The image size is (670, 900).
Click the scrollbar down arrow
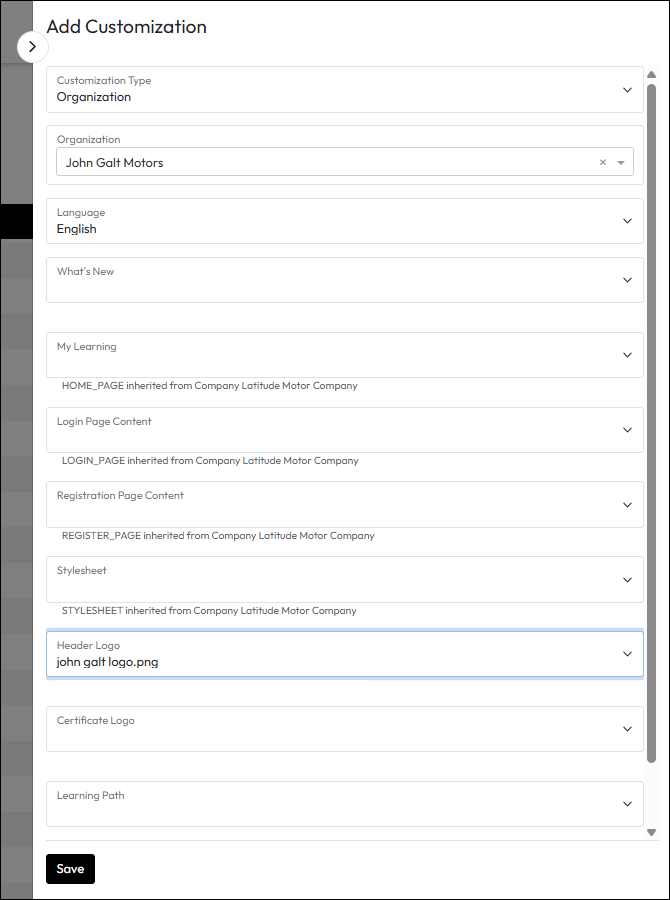tap(651, 832)
